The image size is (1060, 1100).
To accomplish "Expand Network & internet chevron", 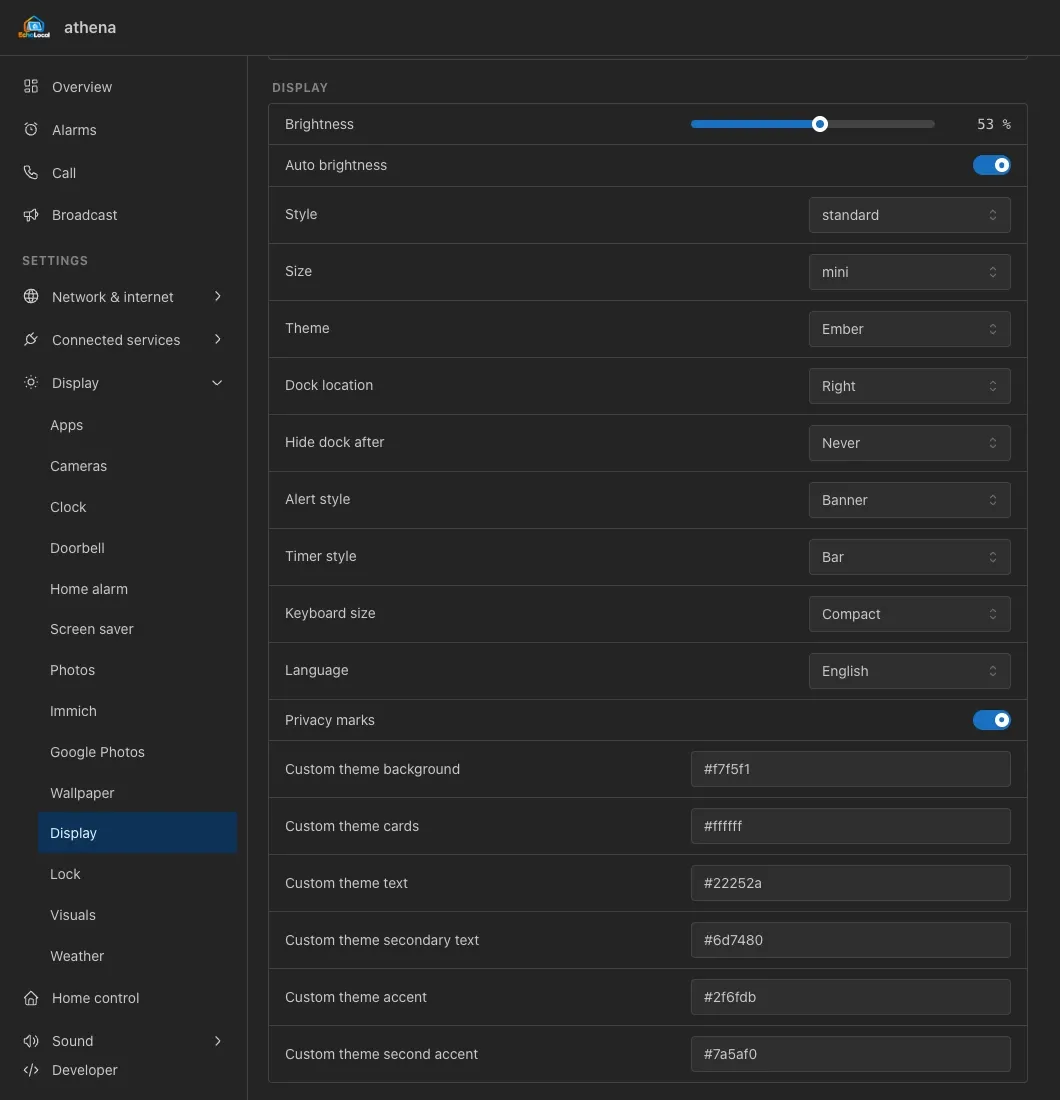I will 217,296.
